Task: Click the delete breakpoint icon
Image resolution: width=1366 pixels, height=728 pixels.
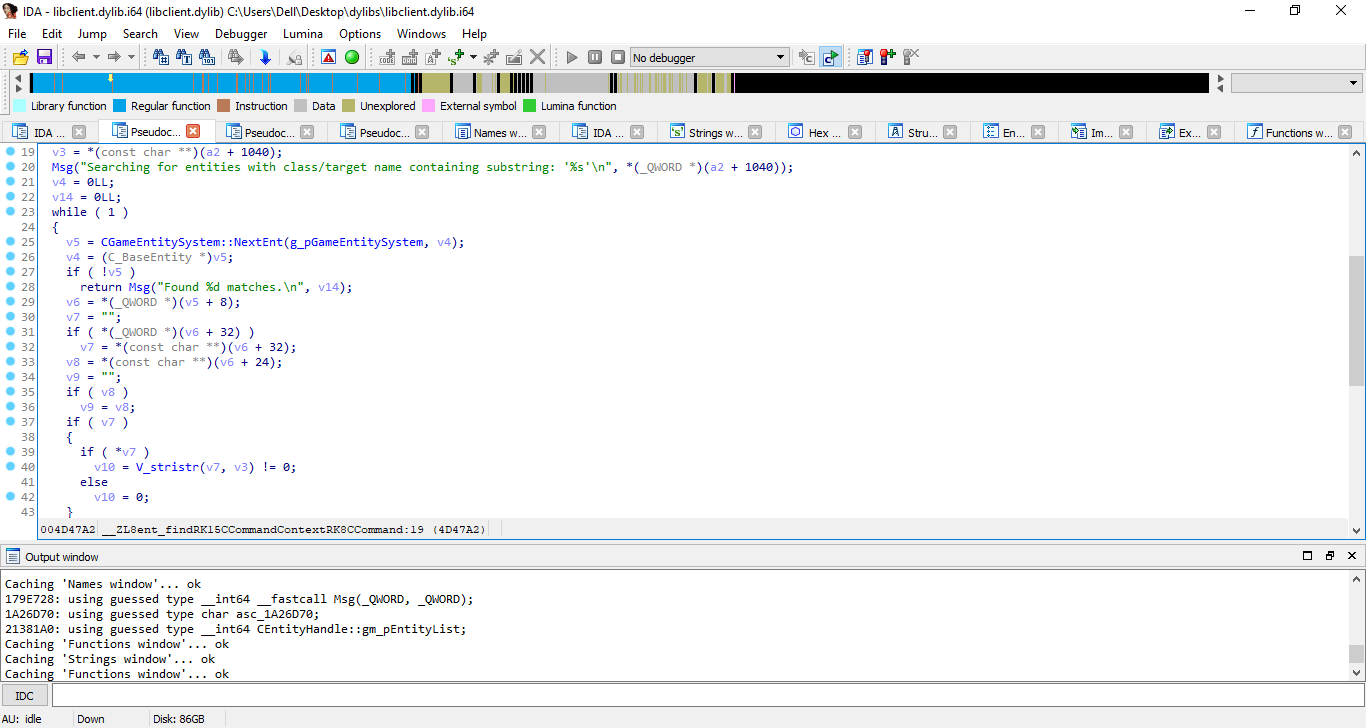Action: click(911, 57)
